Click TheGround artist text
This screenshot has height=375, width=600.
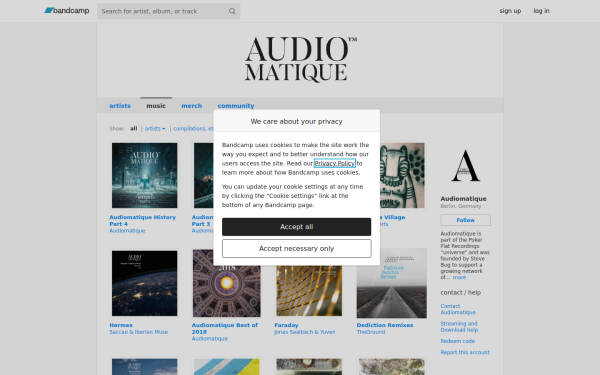pos(371,332)
